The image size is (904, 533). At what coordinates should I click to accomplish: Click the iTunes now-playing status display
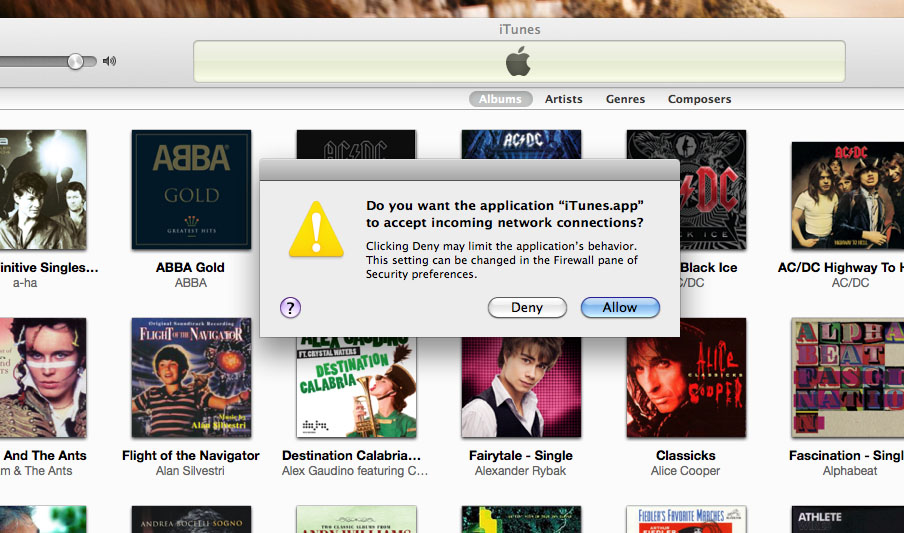point(519,61)
